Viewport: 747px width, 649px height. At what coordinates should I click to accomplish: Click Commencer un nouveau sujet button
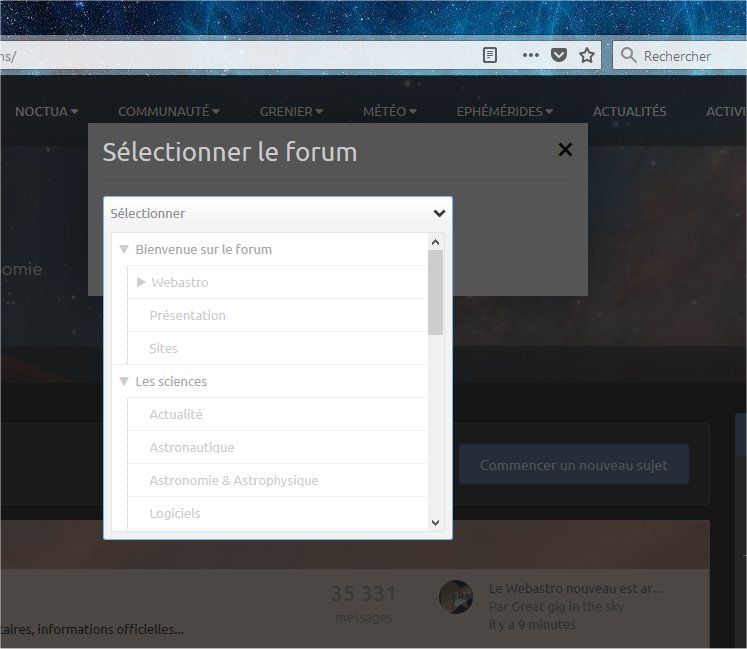click(x=574, y=465)
